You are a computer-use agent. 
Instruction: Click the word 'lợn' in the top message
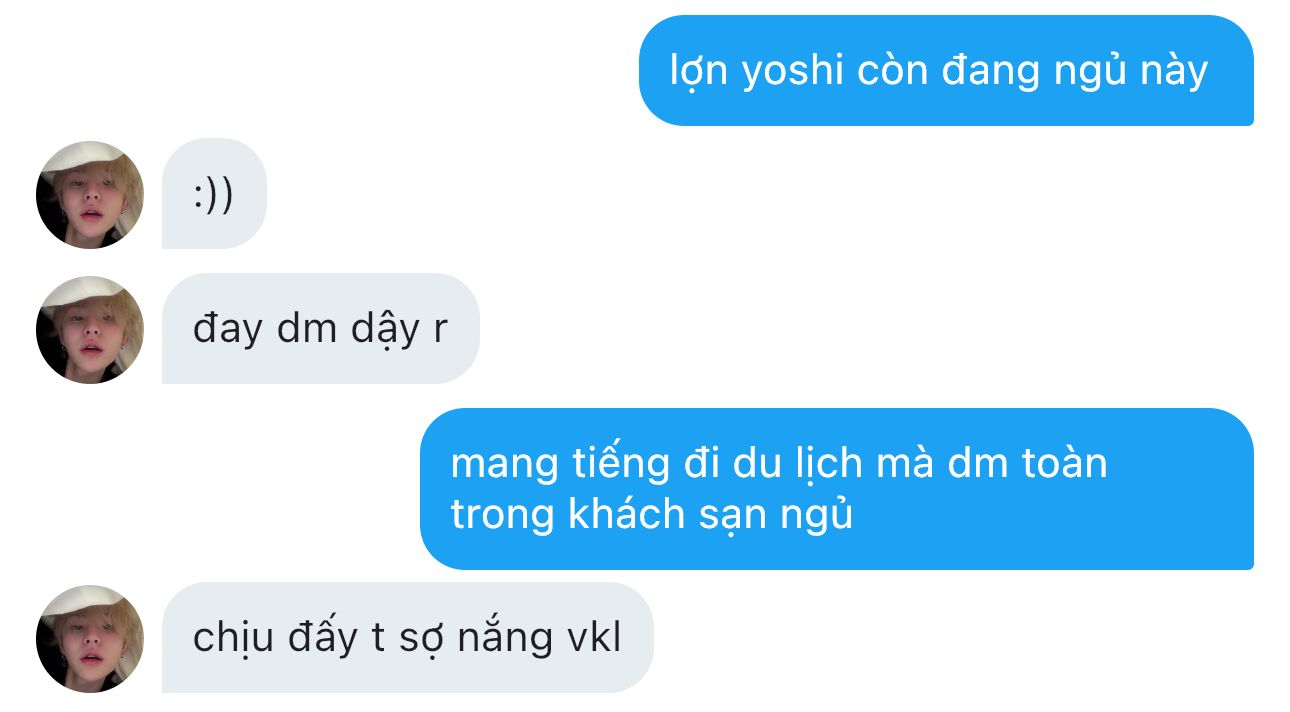click(698, 72)
